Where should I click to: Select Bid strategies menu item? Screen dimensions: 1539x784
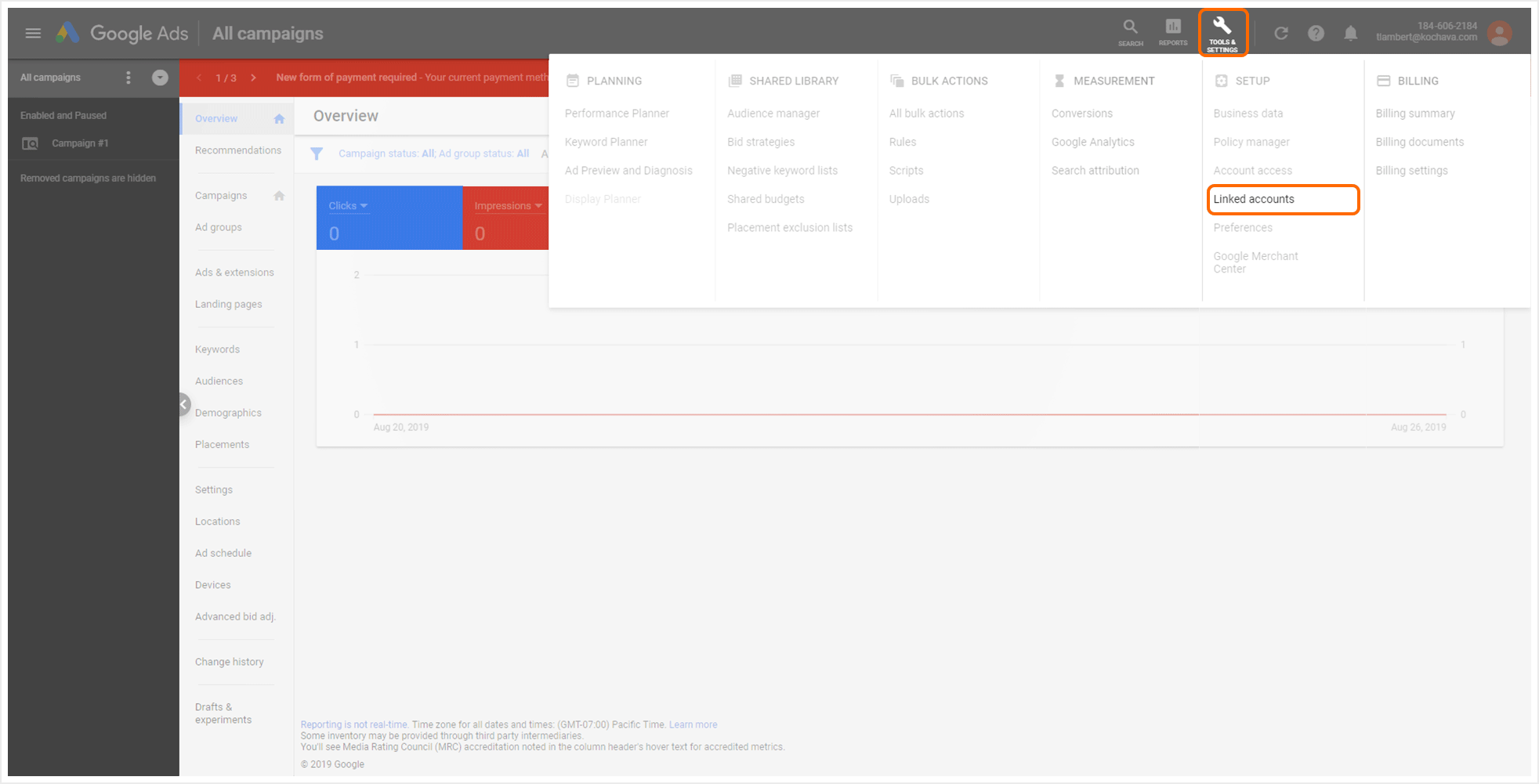click(761, 142)
